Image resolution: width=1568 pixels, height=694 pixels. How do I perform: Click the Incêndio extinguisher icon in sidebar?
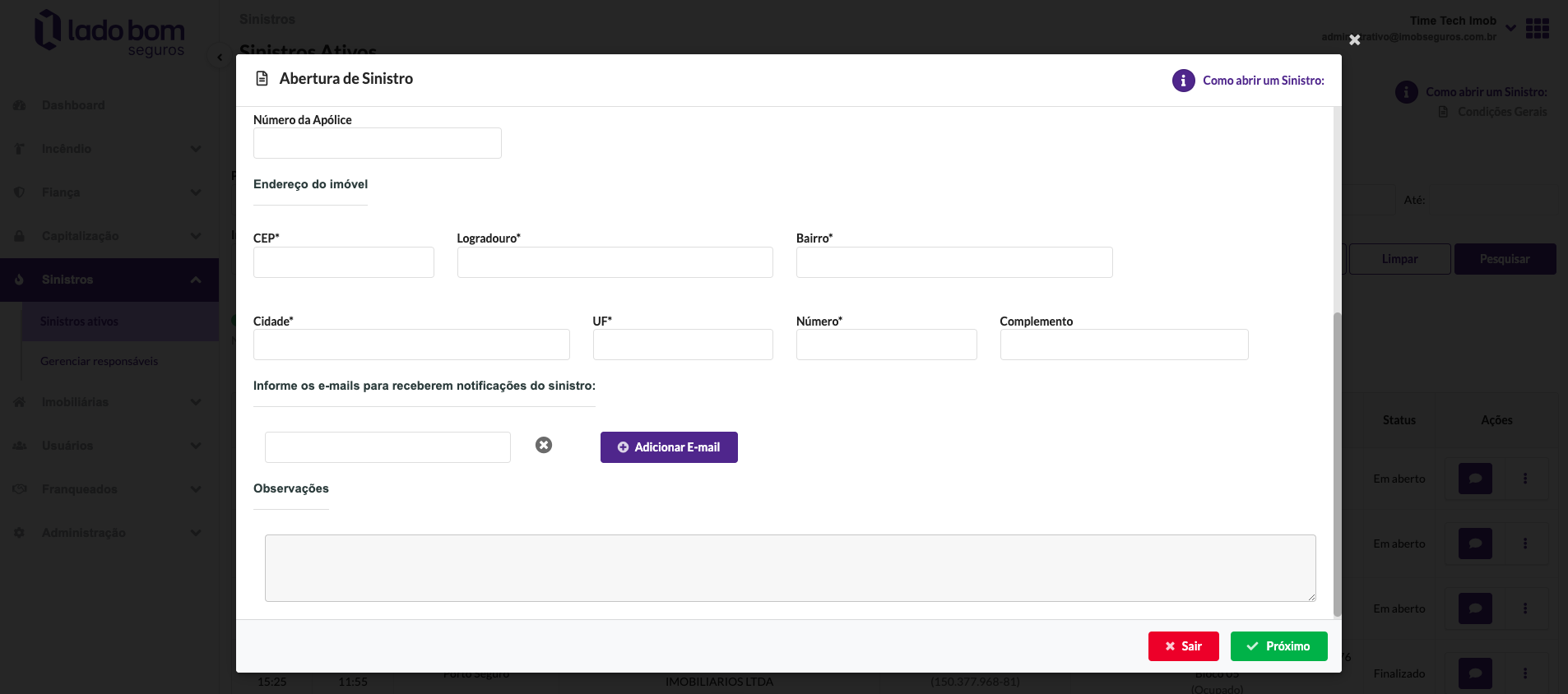(20, 149)
